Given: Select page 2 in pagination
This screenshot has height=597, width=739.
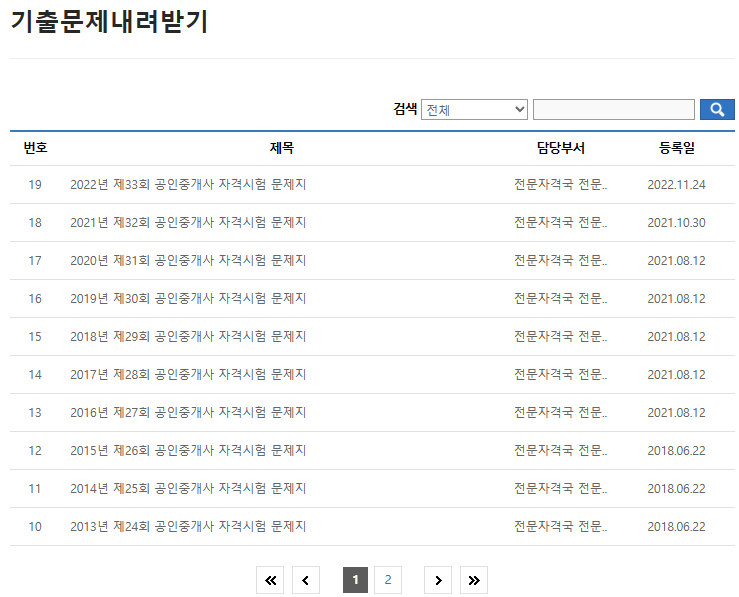Looking at the screenshot, I should coord(388,580).
